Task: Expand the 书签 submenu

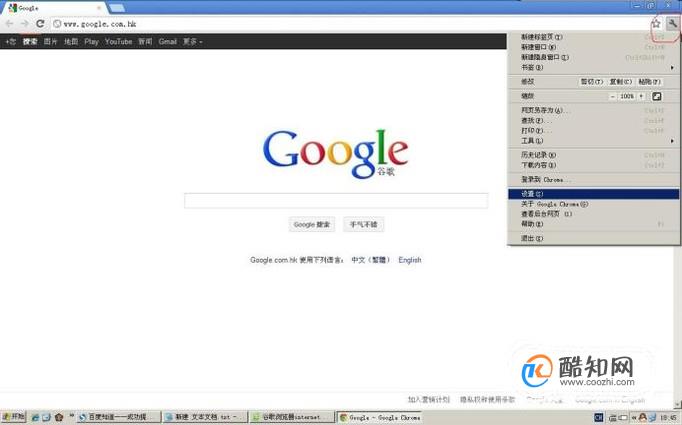Action: click(x=594, y=67)
